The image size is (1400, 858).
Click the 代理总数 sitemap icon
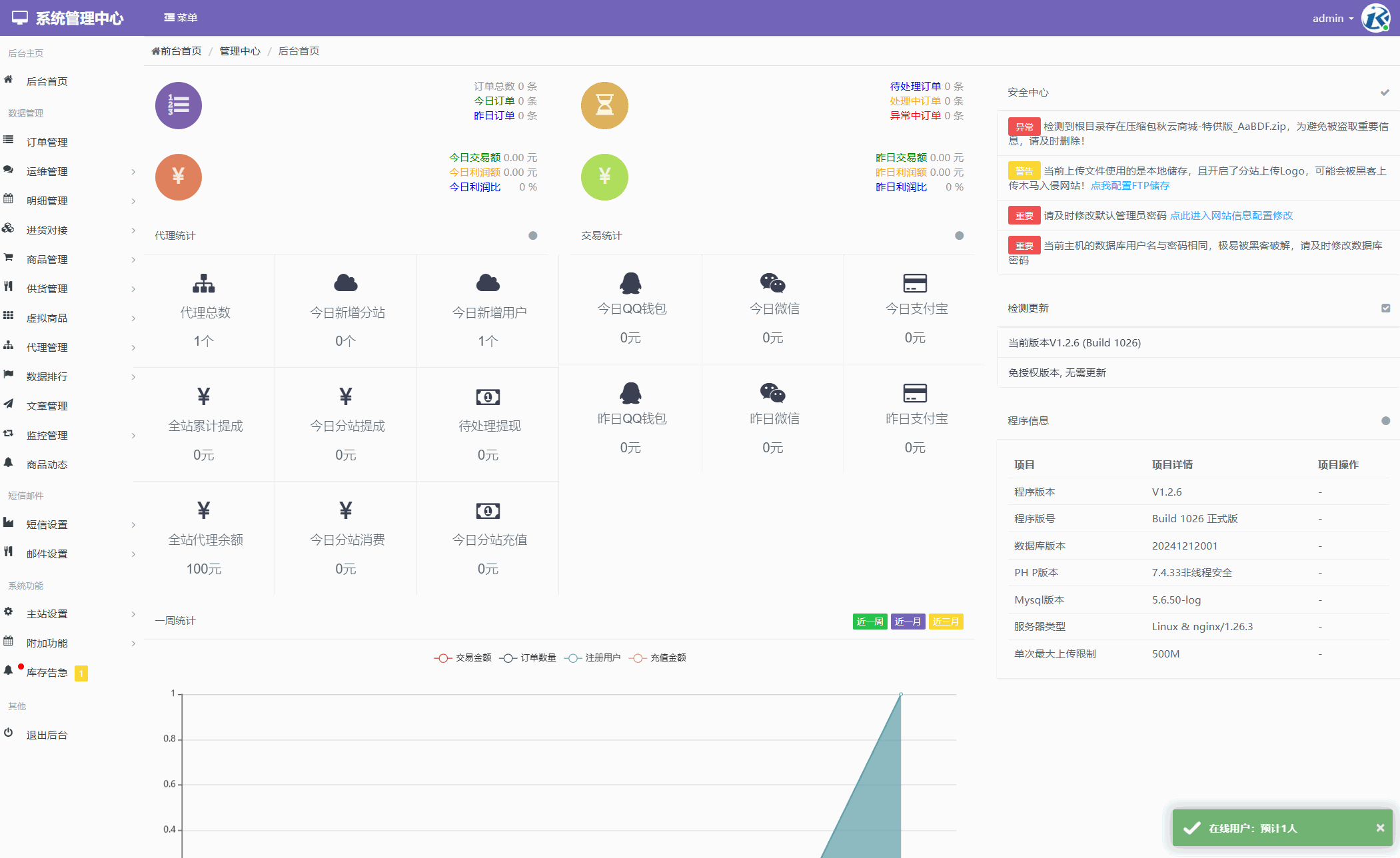point(203,284)
